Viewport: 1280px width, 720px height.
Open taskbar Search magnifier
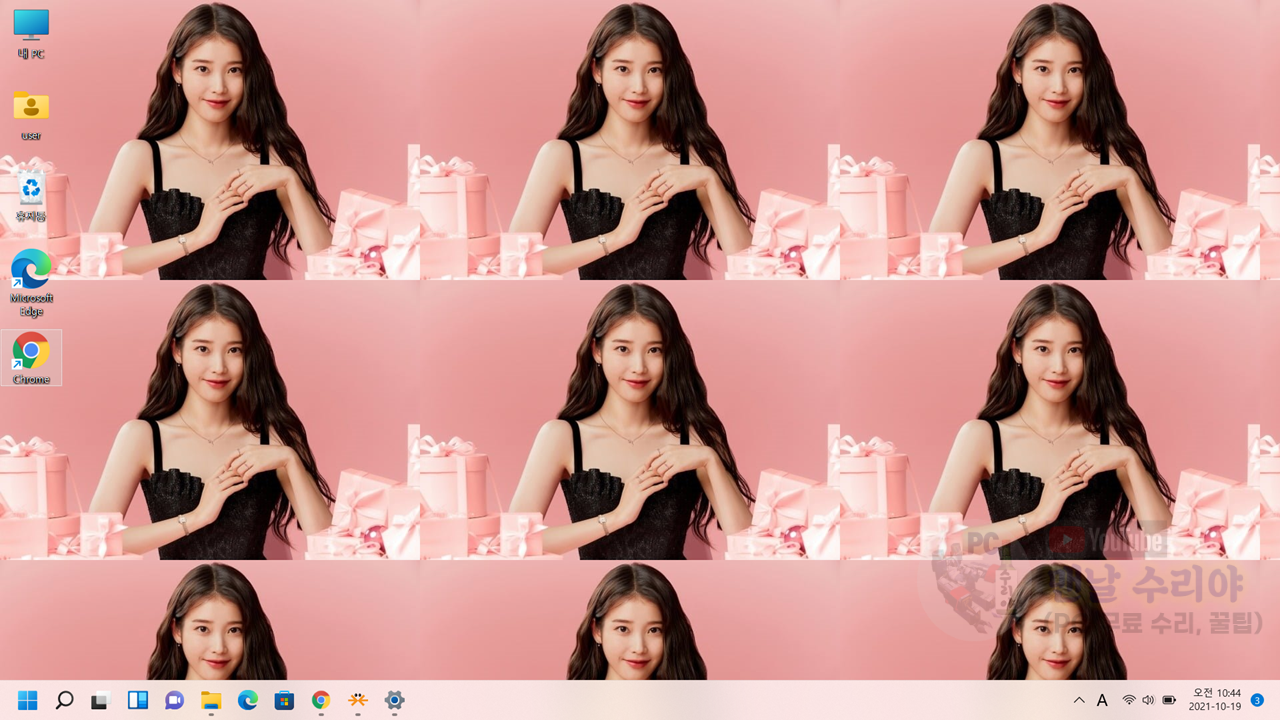(64, 700)
